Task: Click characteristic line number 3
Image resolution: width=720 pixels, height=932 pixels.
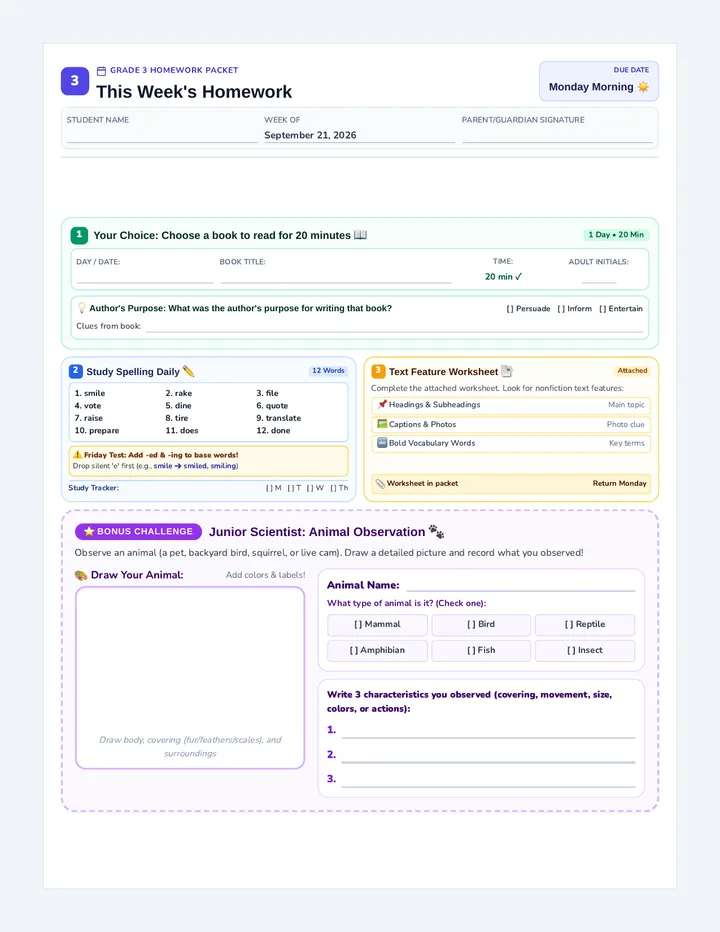Action: 488,779
